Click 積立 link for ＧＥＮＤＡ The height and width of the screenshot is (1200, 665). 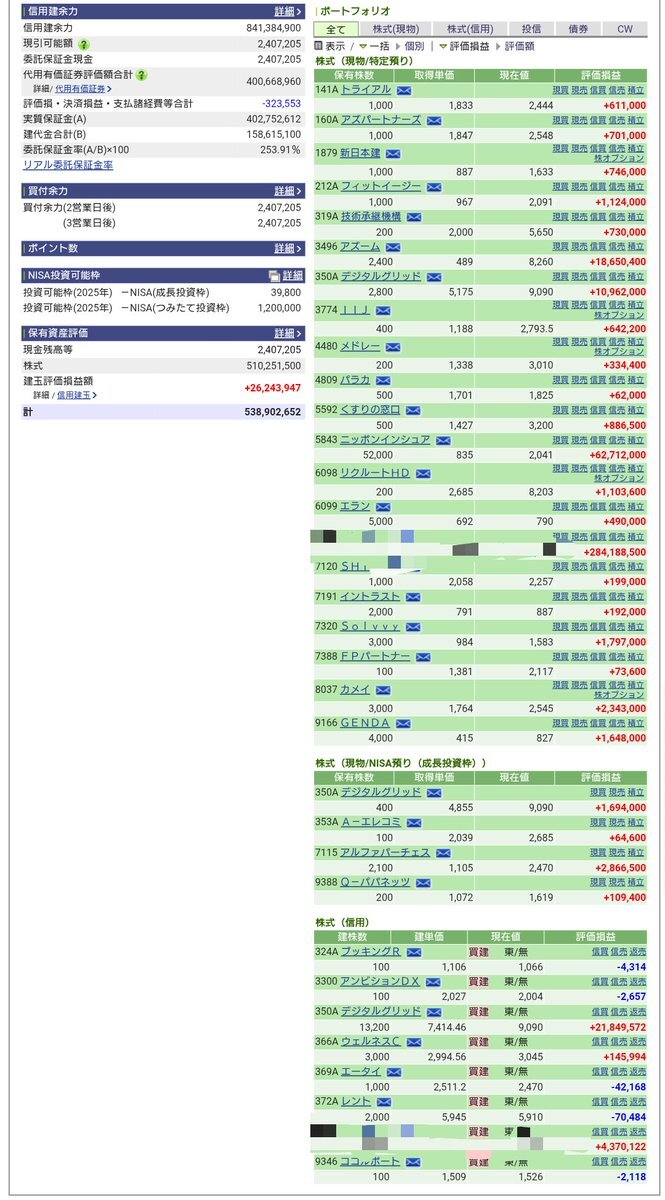tap(637, 723)
